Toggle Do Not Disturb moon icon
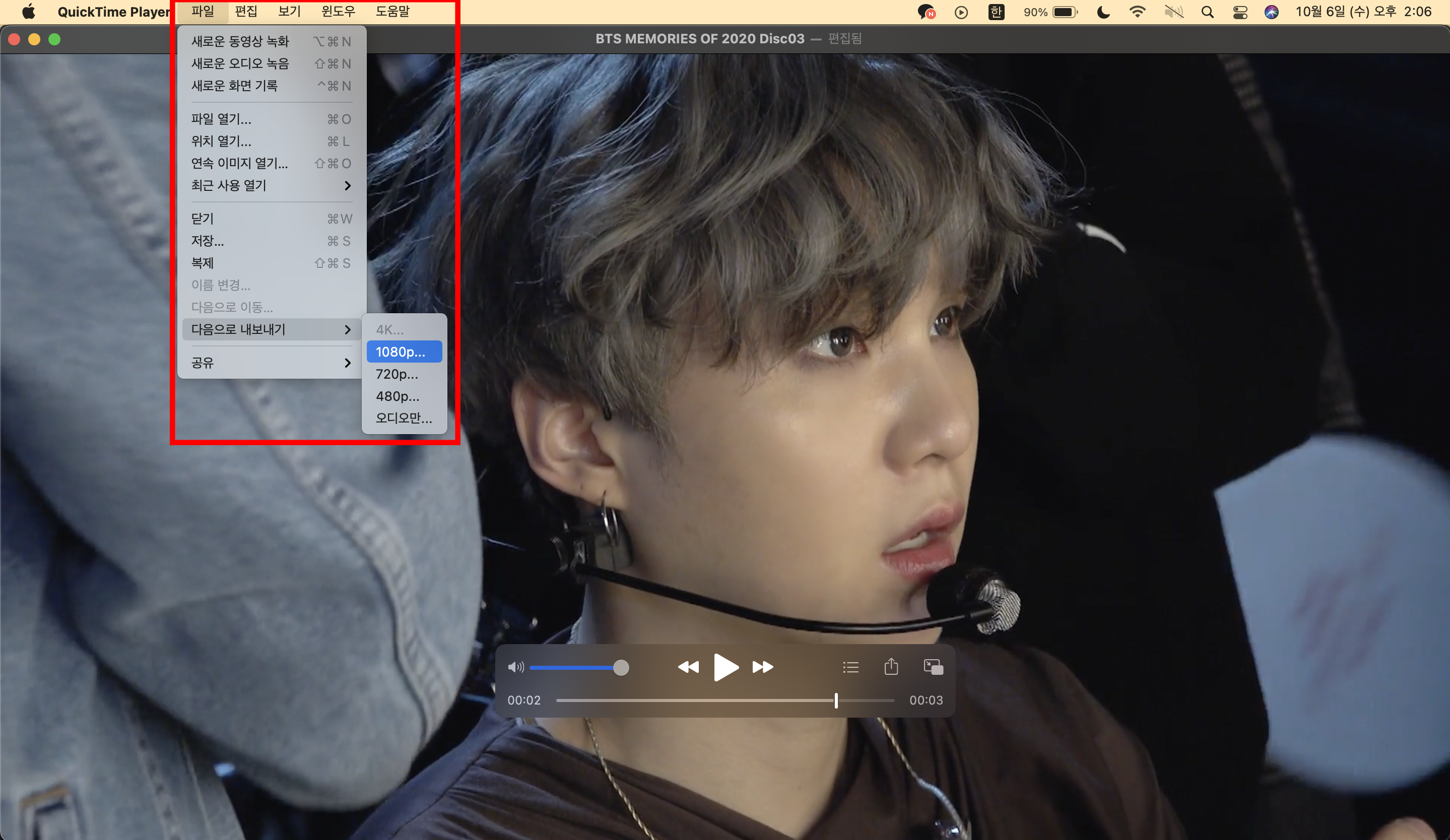The width and height of the screenshot is (1450, 840). 1103,12
